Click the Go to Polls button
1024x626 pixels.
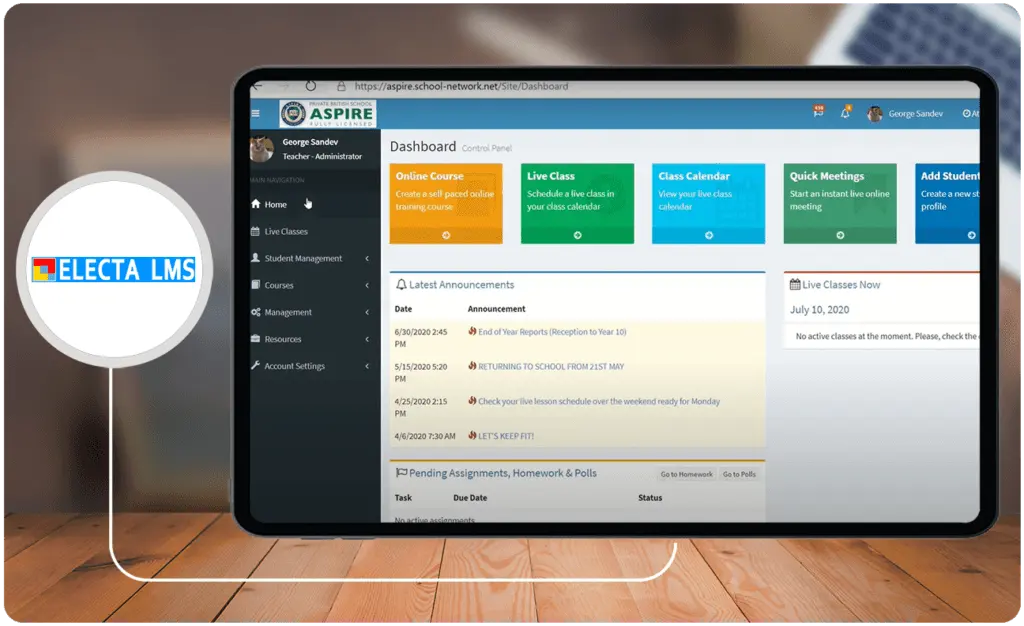(739, 475)
